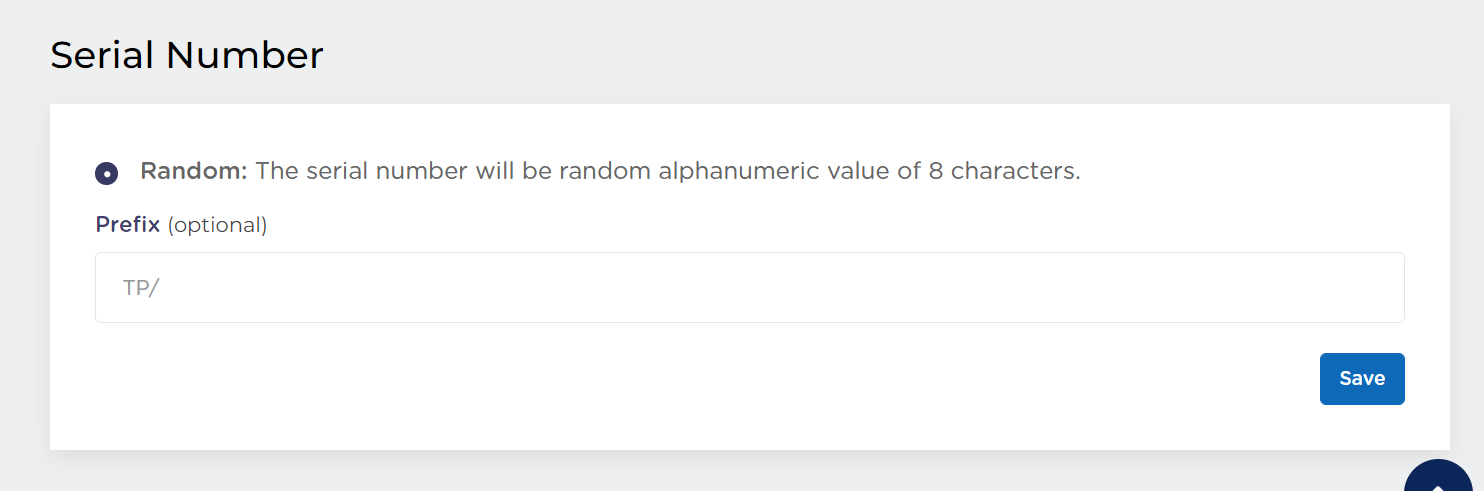Viewport: 1484px width, 491px height.
Task: Click the empty card area left of Save
Action: [x=700, y=380]
